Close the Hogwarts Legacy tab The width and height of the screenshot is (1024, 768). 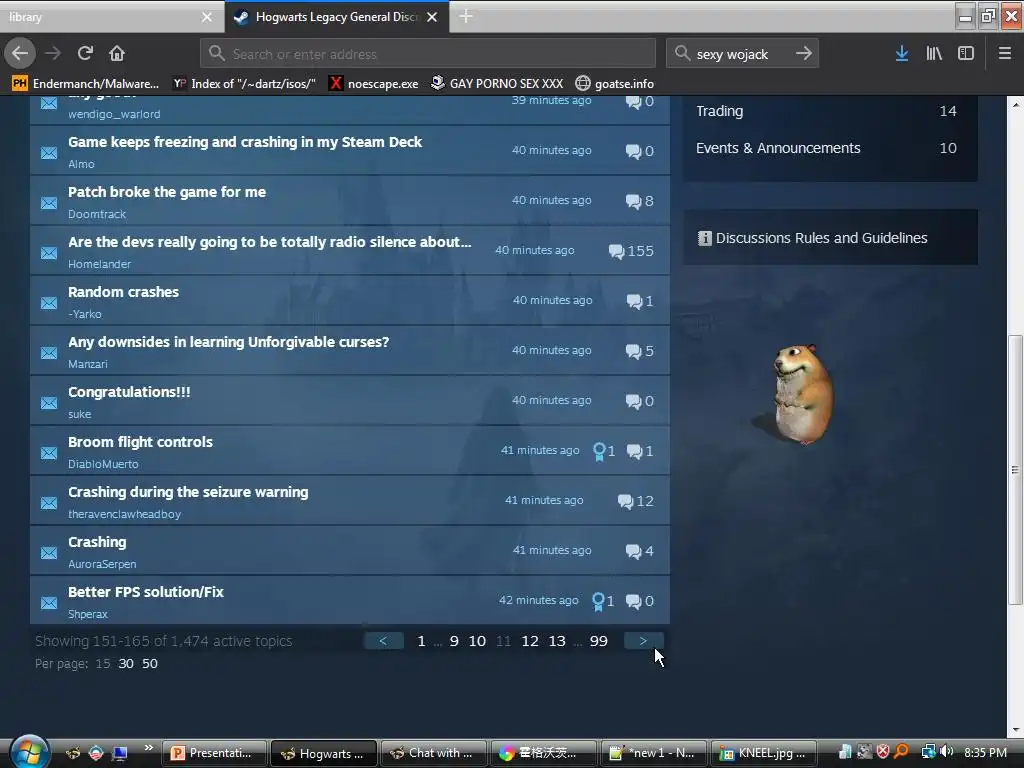(x=432, y=17)
